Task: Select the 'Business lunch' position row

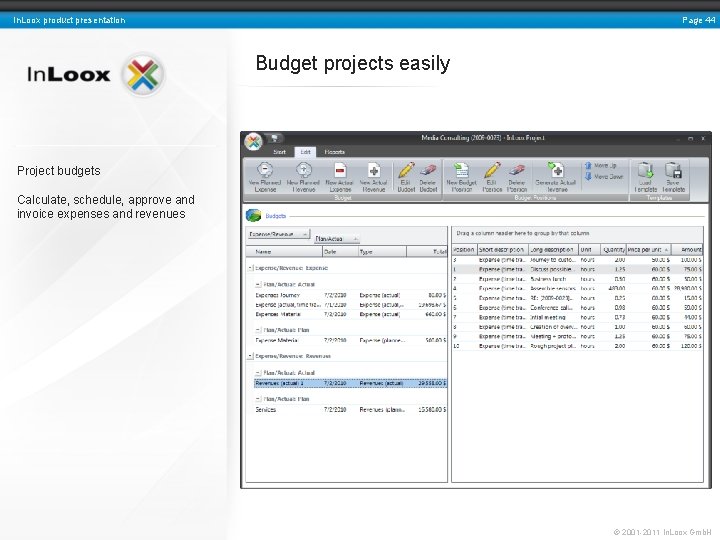Action: tap(577, 279)
